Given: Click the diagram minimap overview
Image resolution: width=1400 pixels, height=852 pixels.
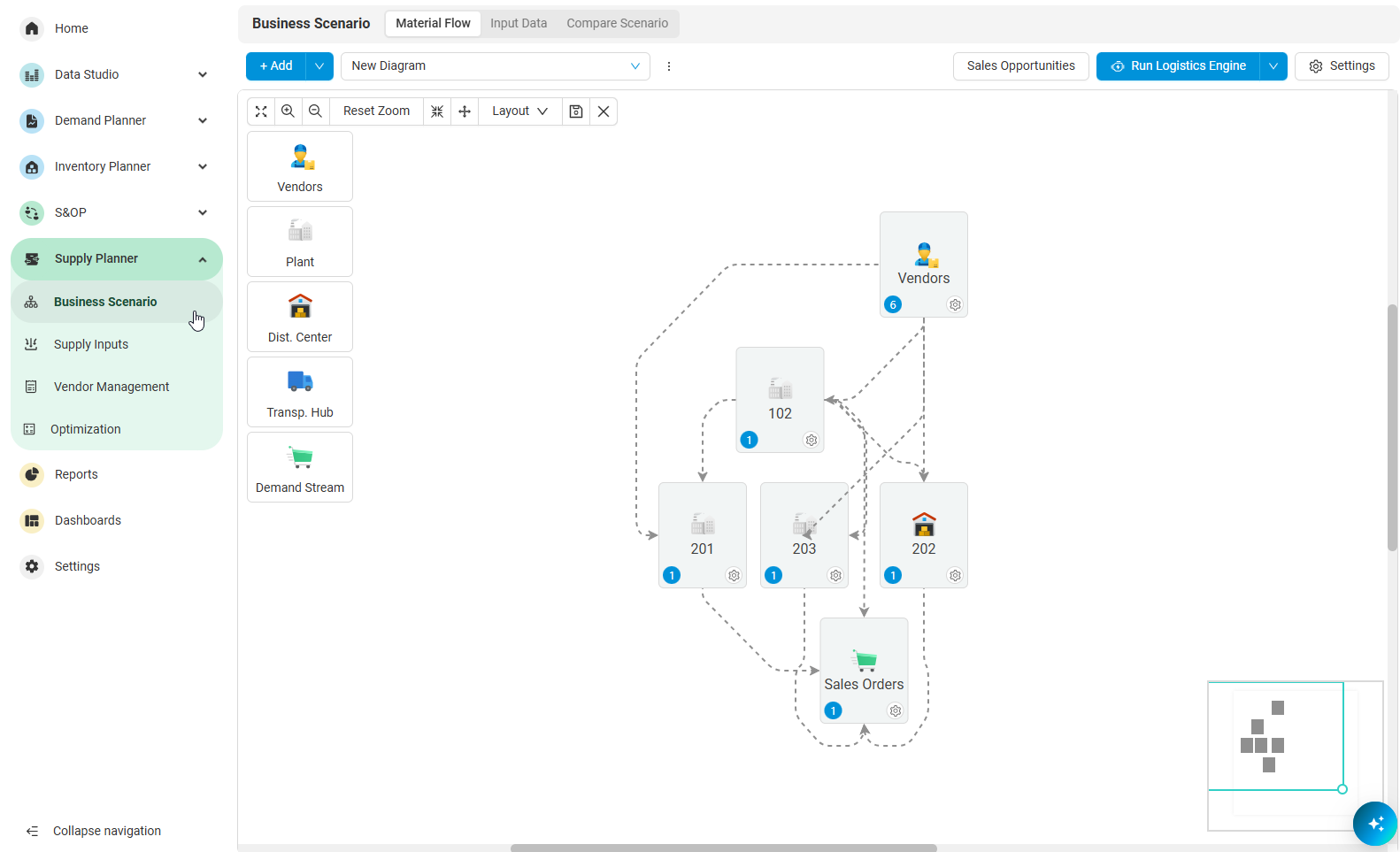Looking at the screenshot, I should pos(1296,756).
